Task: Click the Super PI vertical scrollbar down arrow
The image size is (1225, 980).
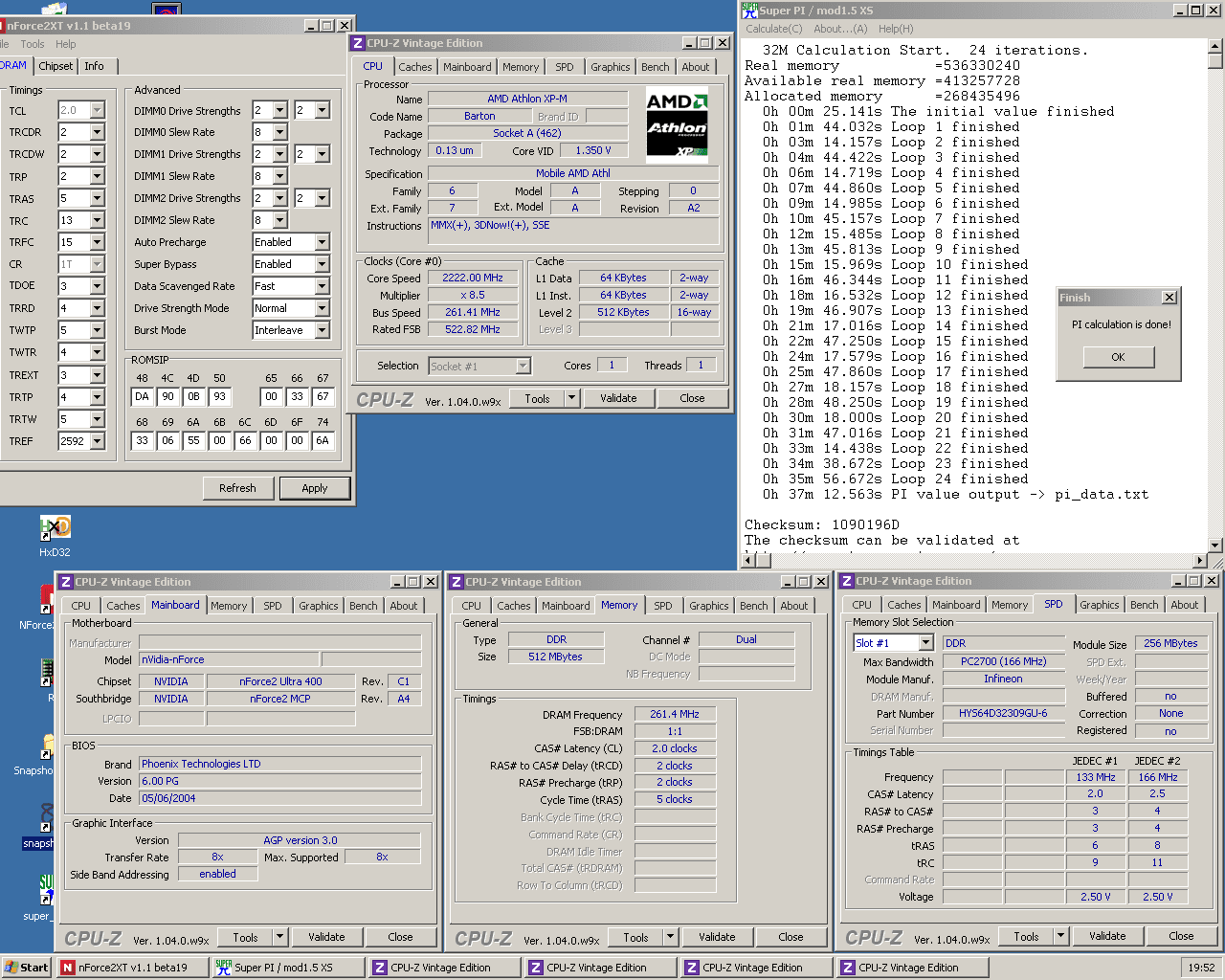Action: click(1215, 546)
